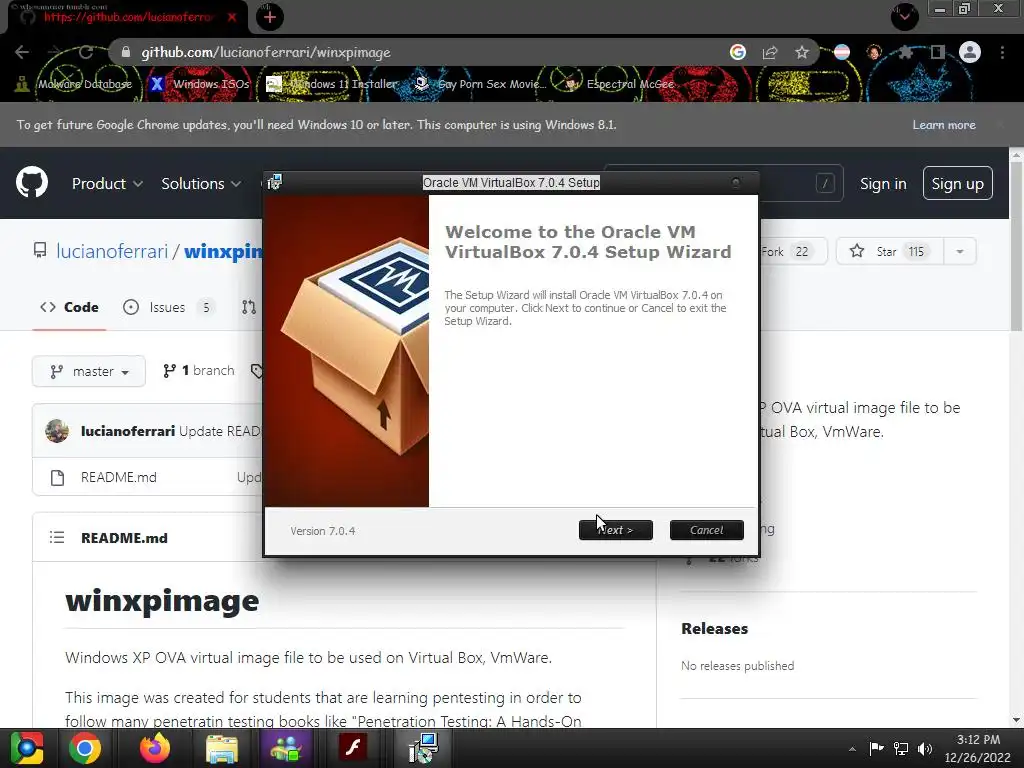The height and width of the screenshot is (768, 1024).
Task: Open File Explorer from taskbar
Action: [221, 748]
